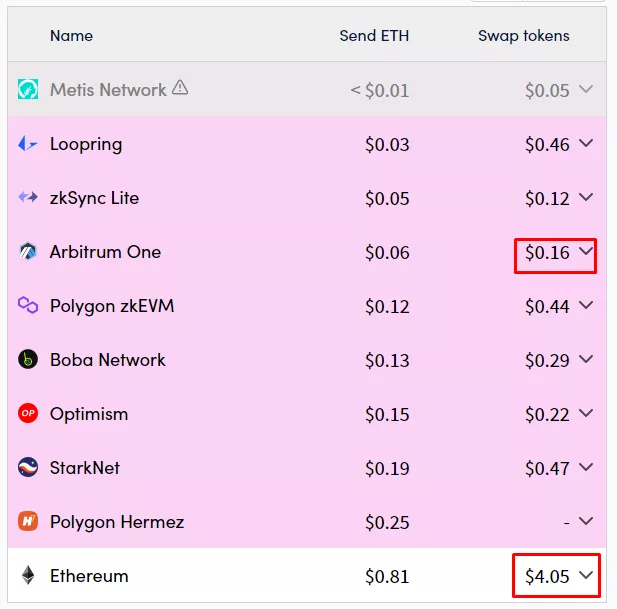Sort by the Name column header
617x609 pixels.
(x=71, y=36)
